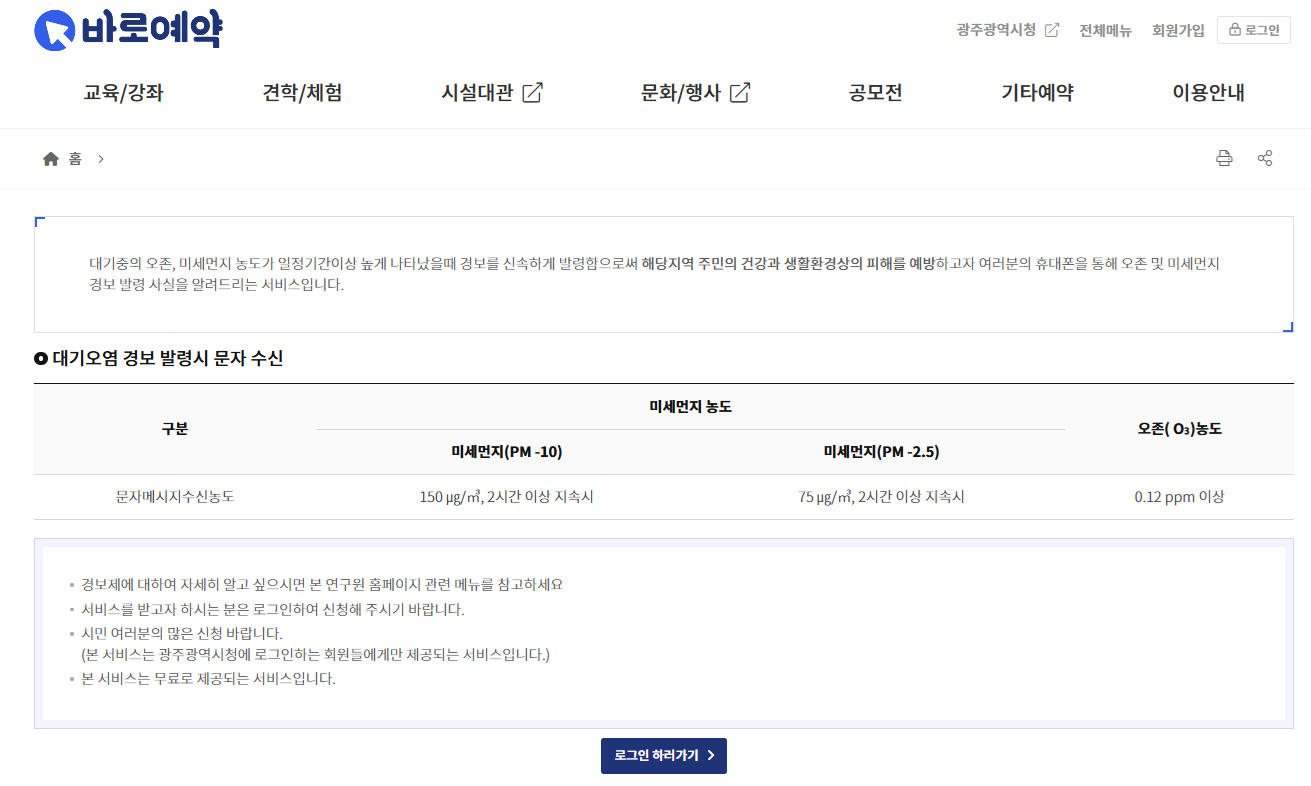Click the 바로예약 logo
The image size is (1311, 786).
(128, 29)
